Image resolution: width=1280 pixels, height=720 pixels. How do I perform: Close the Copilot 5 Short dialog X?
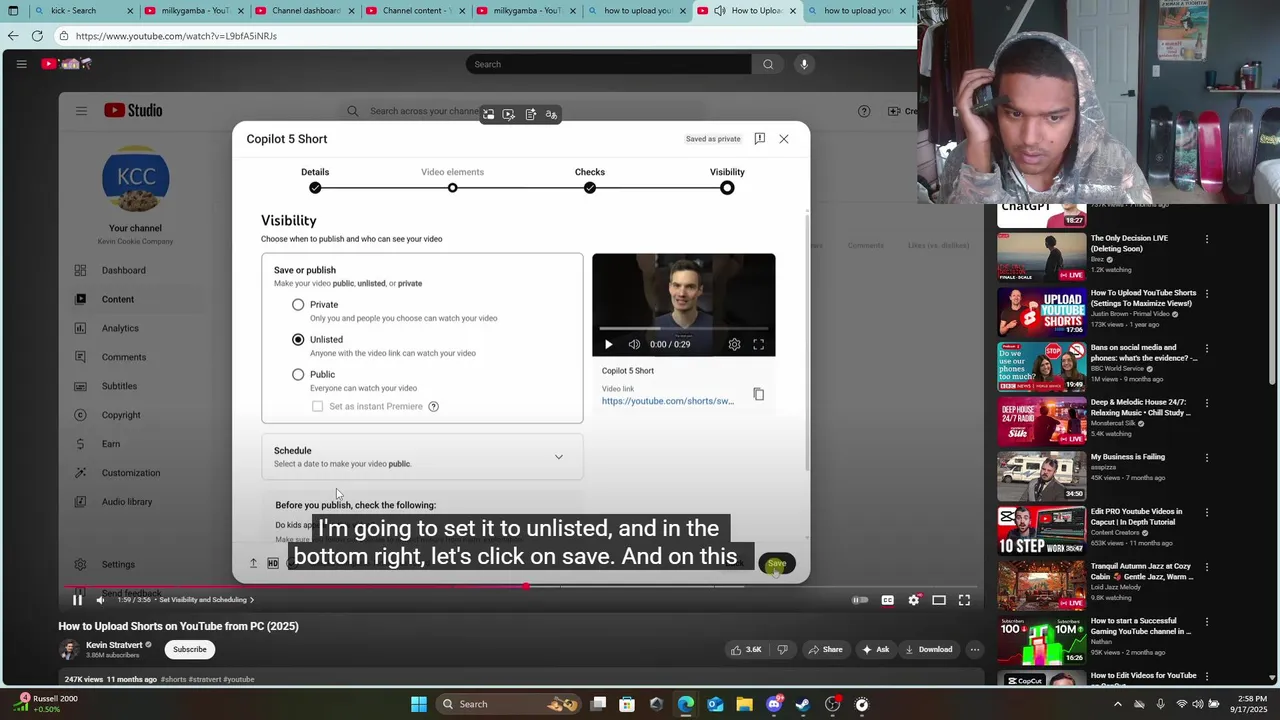tap(784, 139)
